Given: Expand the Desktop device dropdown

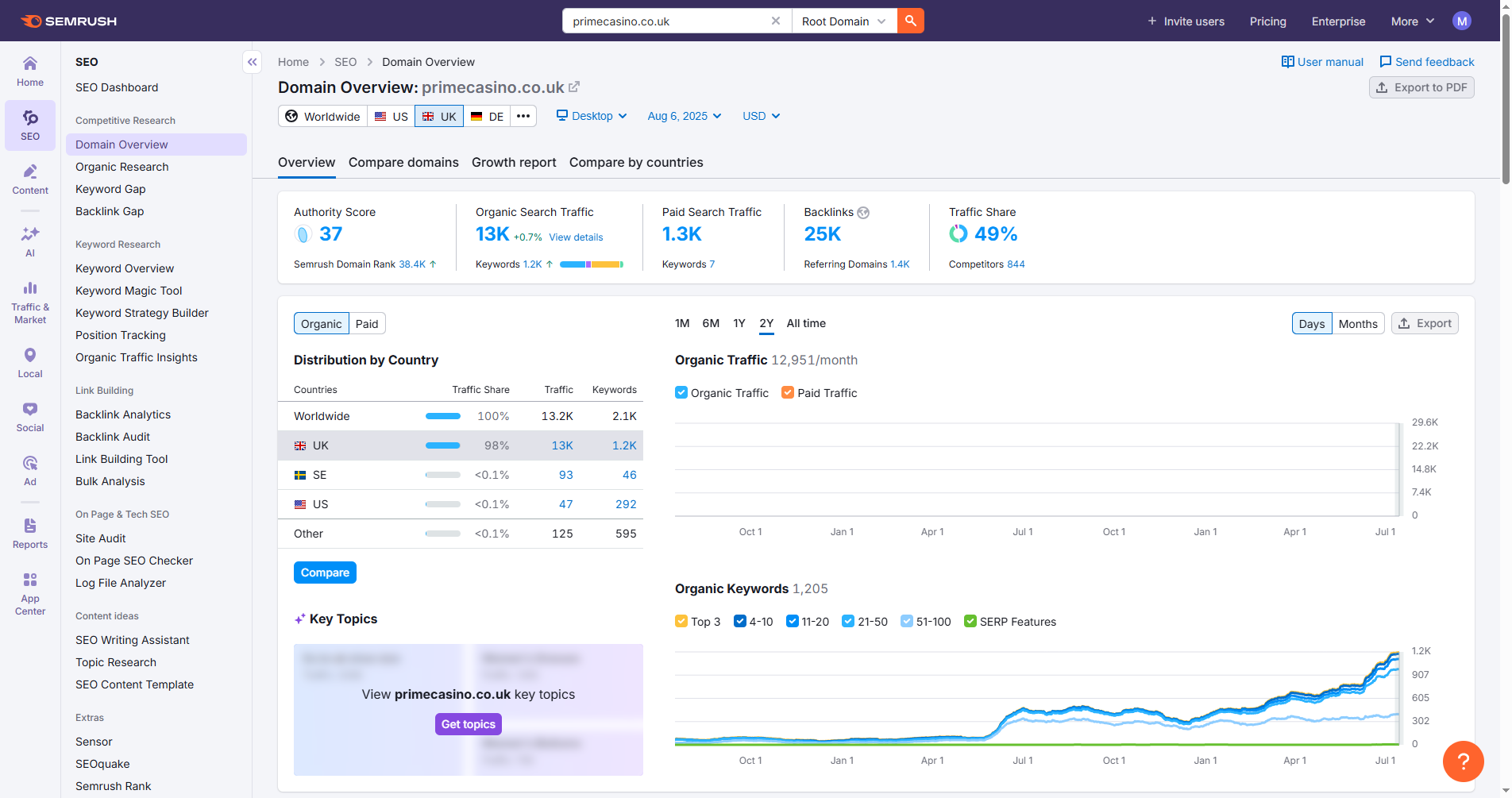Looking at the screenshot, I should click(x=592, y=116).
